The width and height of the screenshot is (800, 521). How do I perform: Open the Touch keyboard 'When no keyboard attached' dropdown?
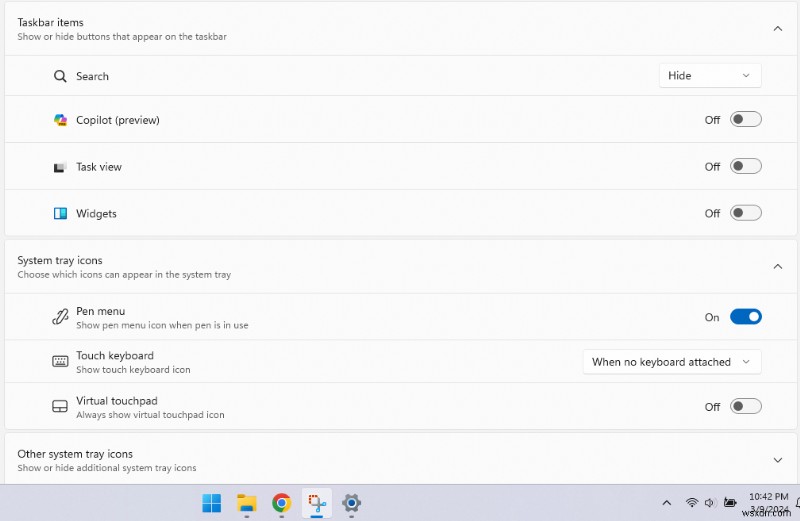click(x=672, y=362)
